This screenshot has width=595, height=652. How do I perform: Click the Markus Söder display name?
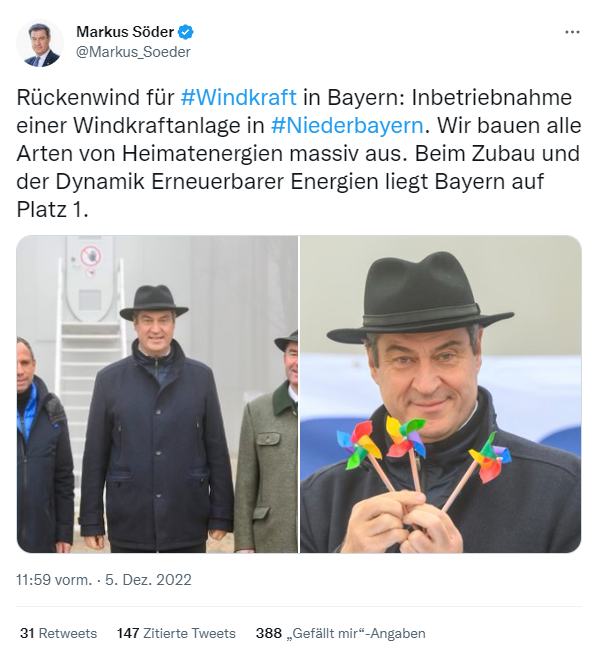point(125,32)
